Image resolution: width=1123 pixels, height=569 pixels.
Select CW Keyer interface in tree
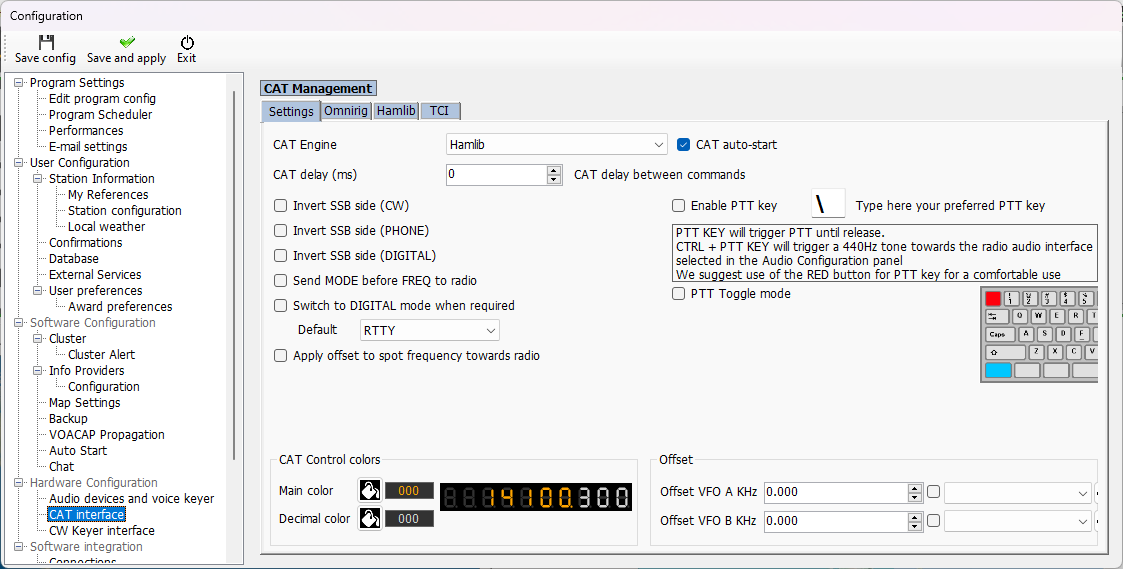pyautogui.click(x=102, y=531)
